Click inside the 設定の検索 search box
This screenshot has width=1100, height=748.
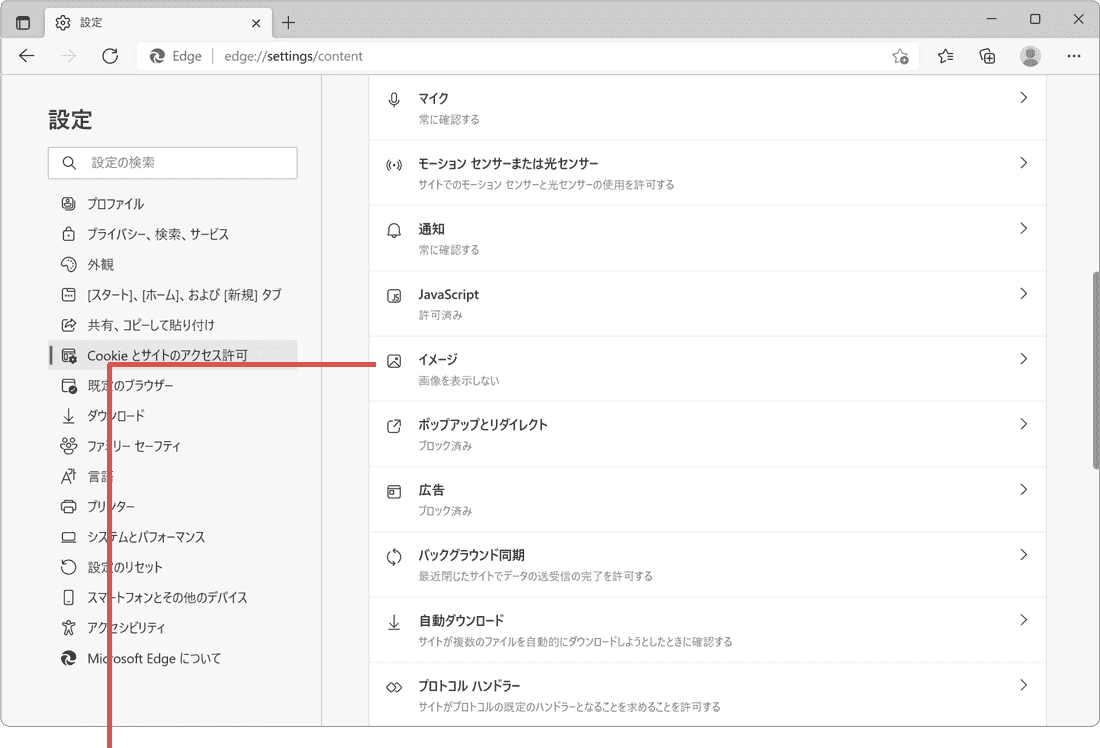[x=172, y=163]
